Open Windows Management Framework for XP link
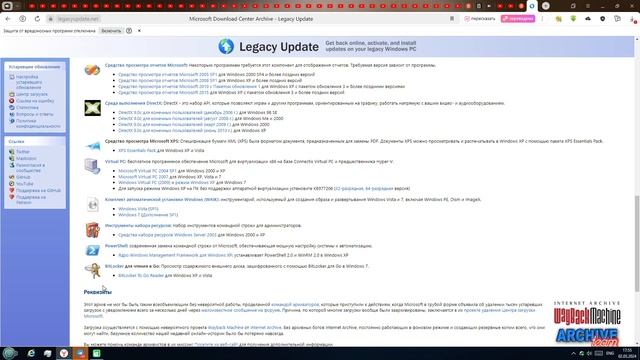This screenshot has height=360, width=640. [176, 256]
